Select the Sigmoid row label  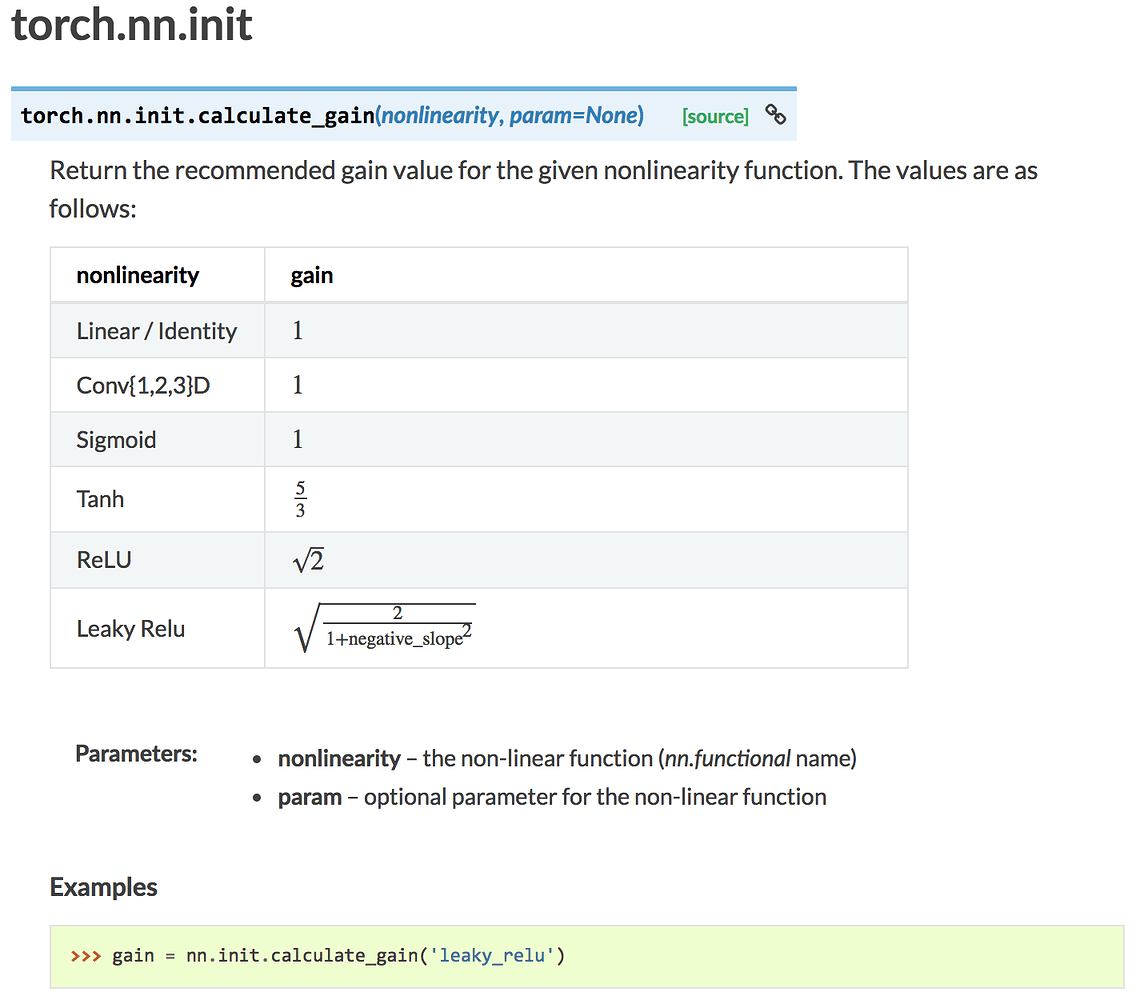click(116, 440)
